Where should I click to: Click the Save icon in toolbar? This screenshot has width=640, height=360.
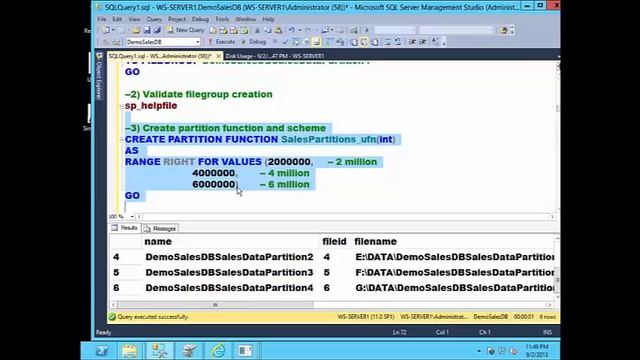147,30
